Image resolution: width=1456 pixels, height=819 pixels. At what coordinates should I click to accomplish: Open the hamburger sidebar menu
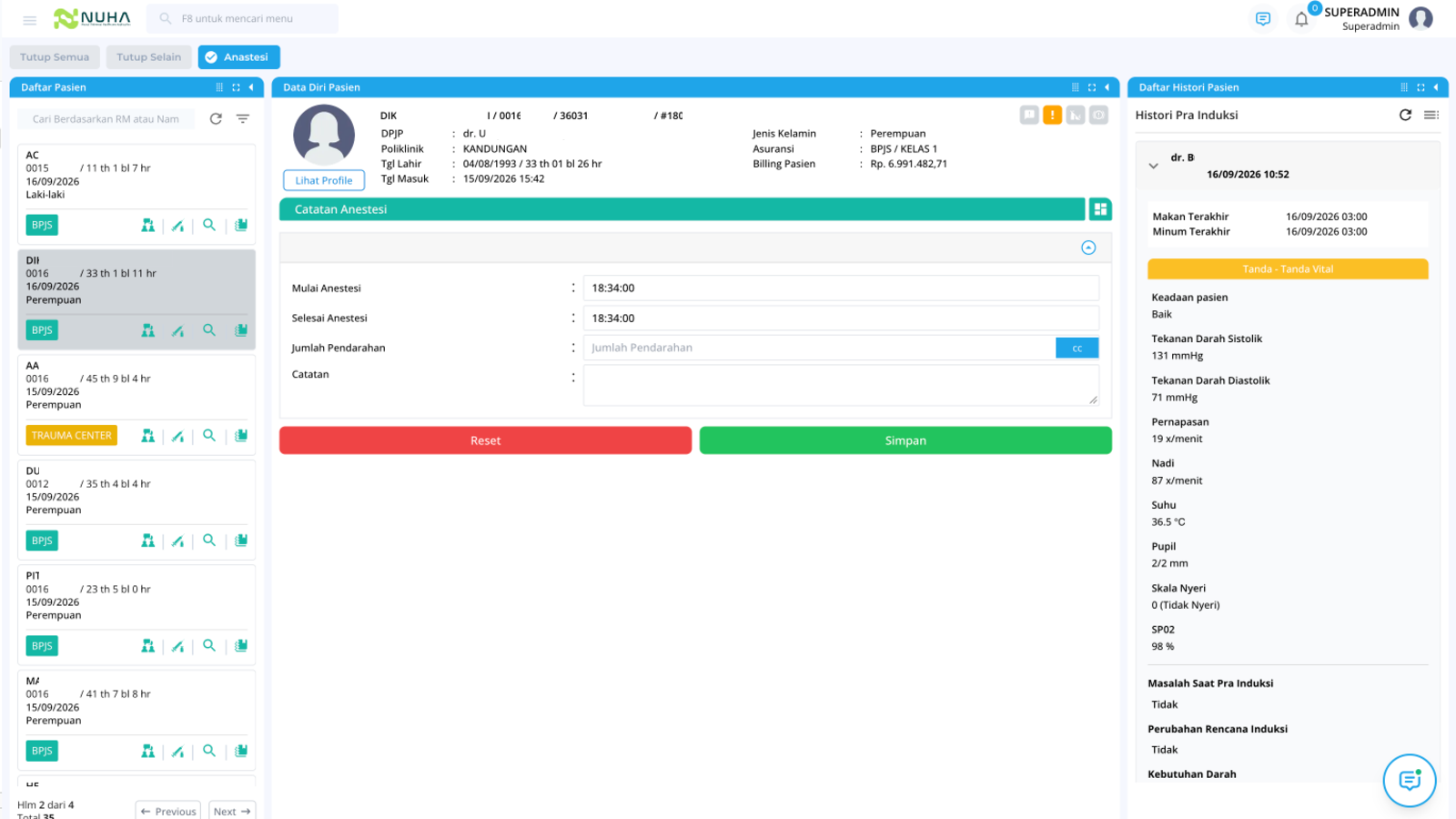tap(29, 19)
